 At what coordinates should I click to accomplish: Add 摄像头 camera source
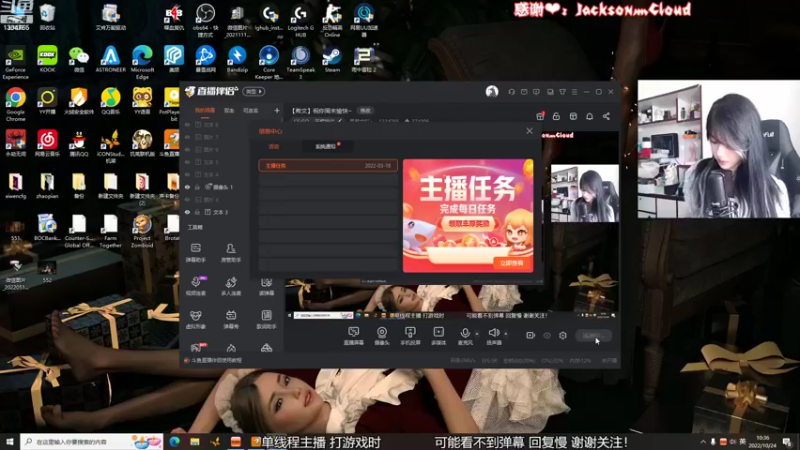[x=382, y=336]
